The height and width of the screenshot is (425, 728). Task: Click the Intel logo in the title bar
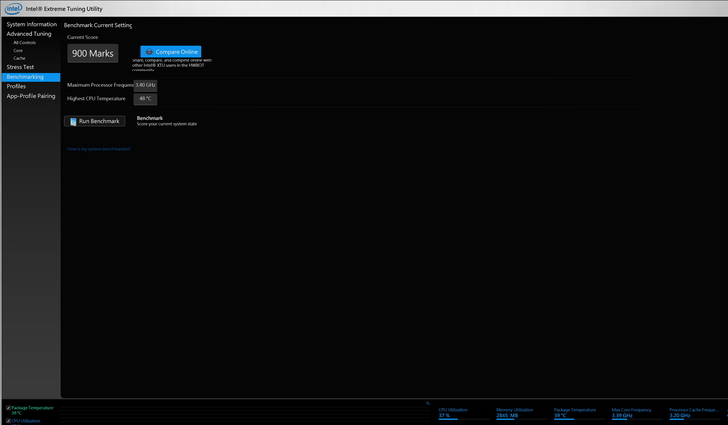(13, 8)
